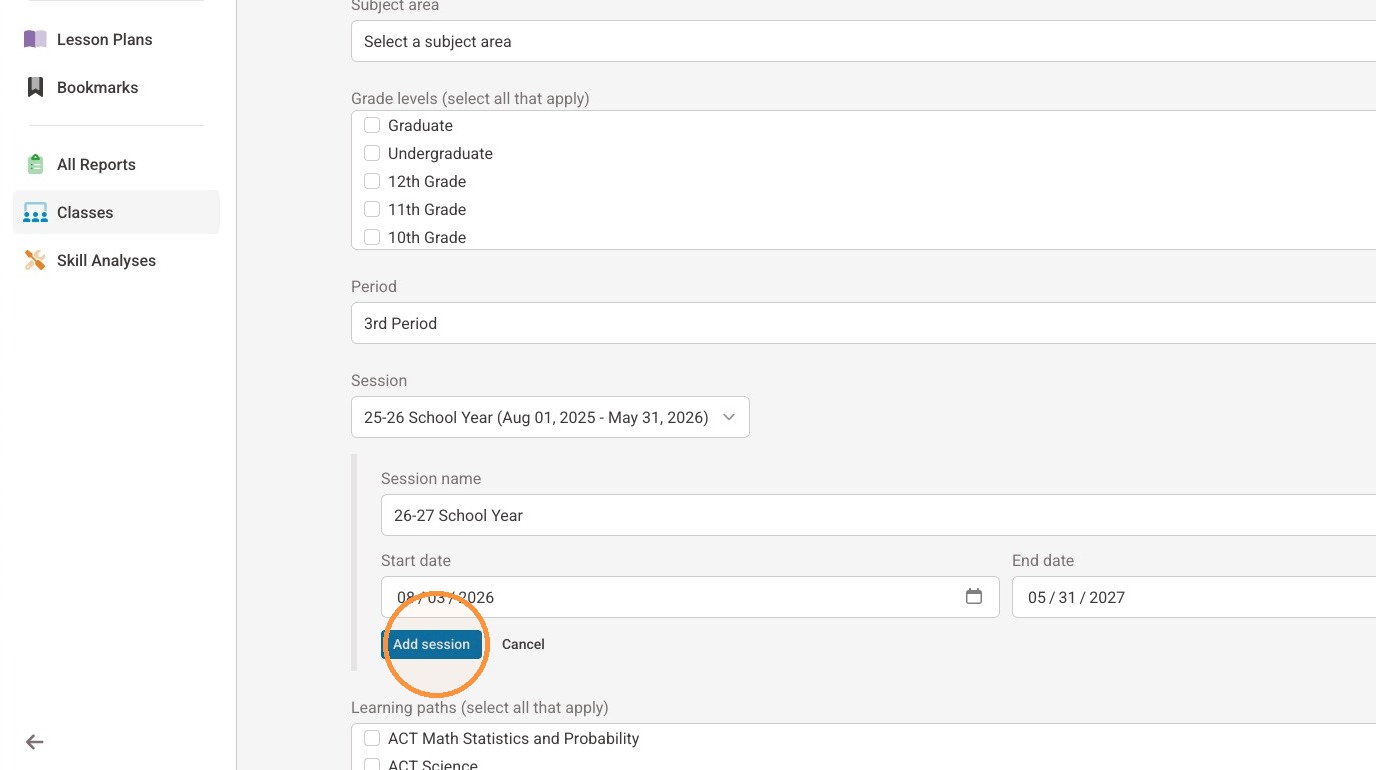The height and width of the screenshot is (770, 1376).
Task: Check the Graduate grade level box
Action: click(372, 125)
